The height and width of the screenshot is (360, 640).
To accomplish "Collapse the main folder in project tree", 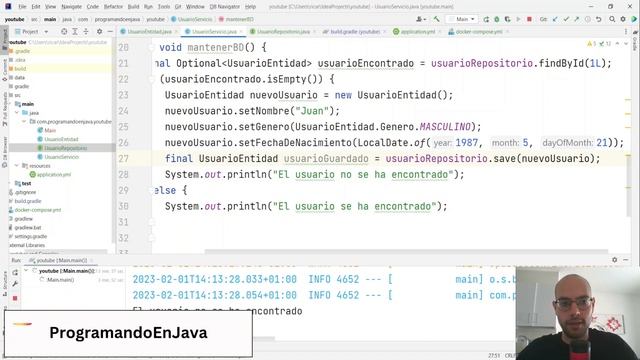I will (11, 104).
